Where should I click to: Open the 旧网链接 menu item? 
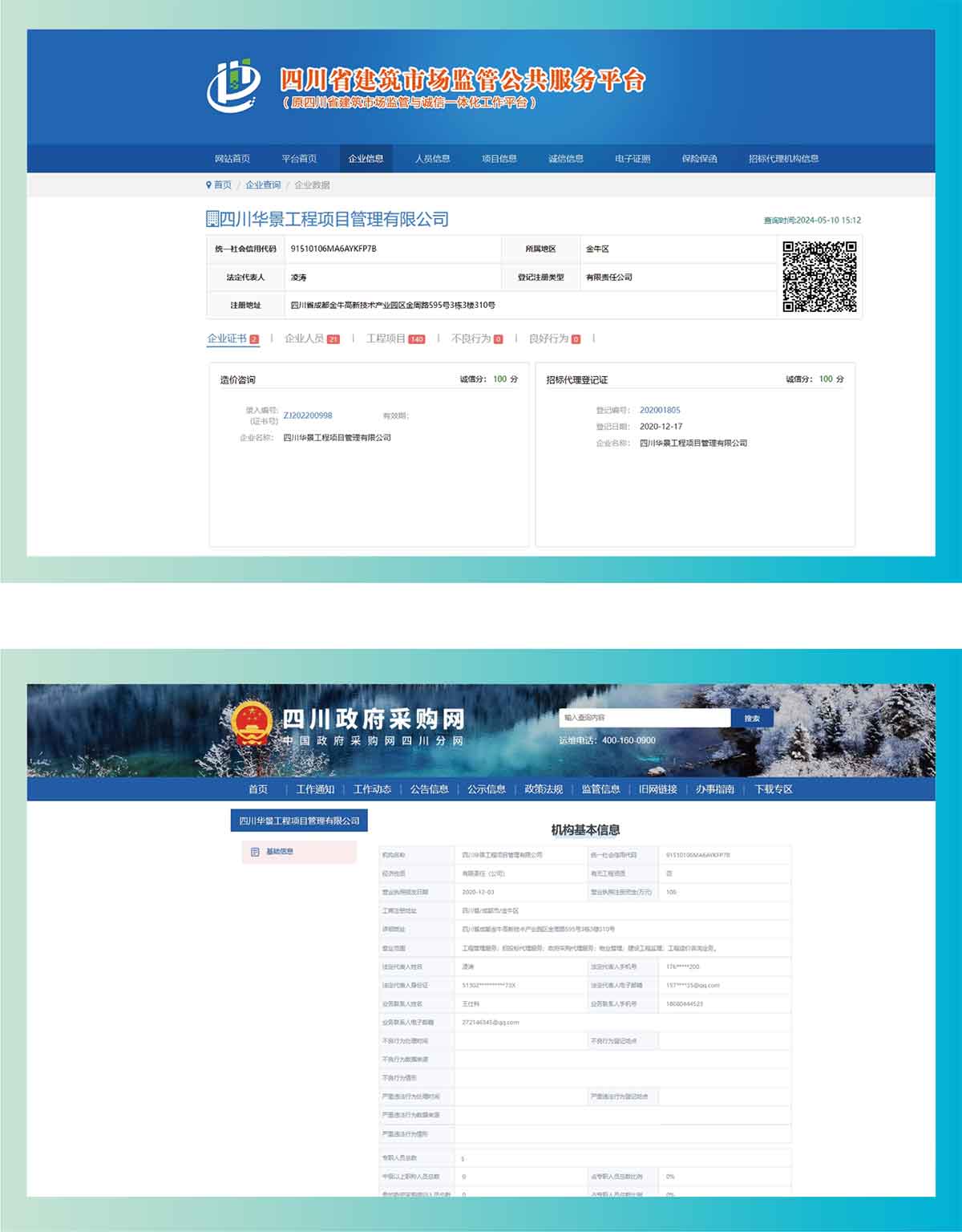[658, 789]
